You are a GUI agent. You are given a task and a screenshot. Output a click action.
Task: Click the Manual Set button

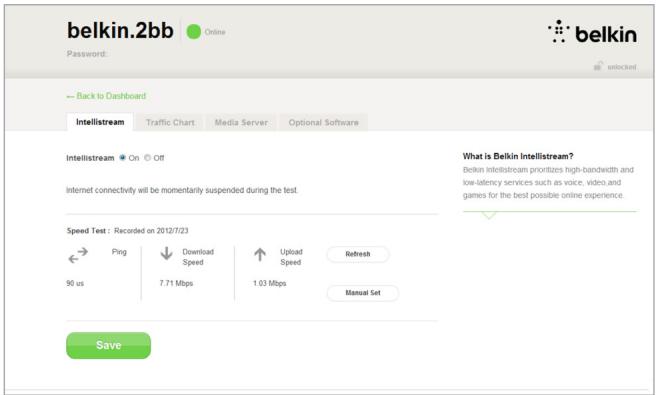click(363, 293)
